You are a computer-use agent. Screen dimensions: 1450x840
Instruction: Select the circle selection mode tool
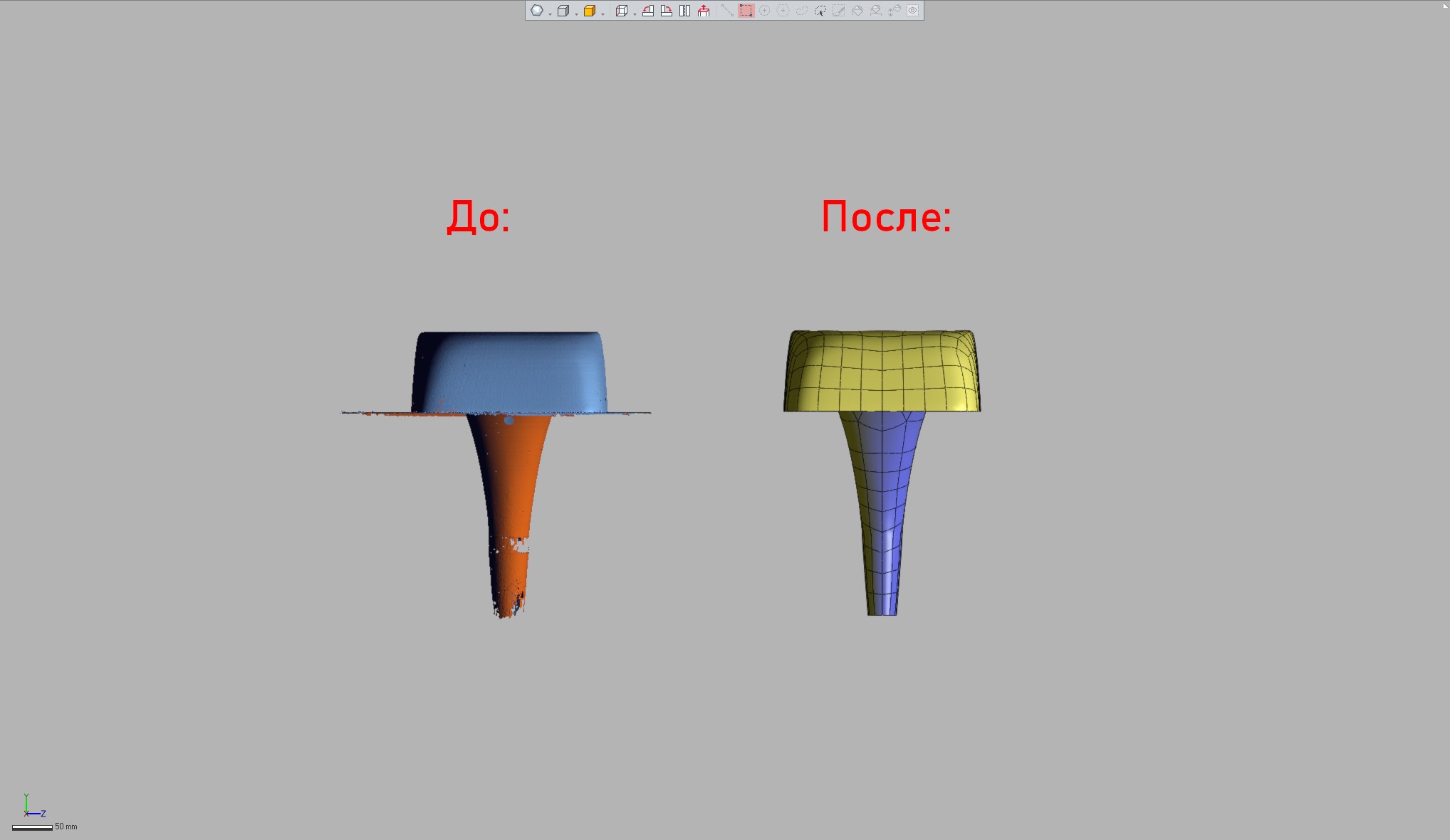click(x=764, y=11)
